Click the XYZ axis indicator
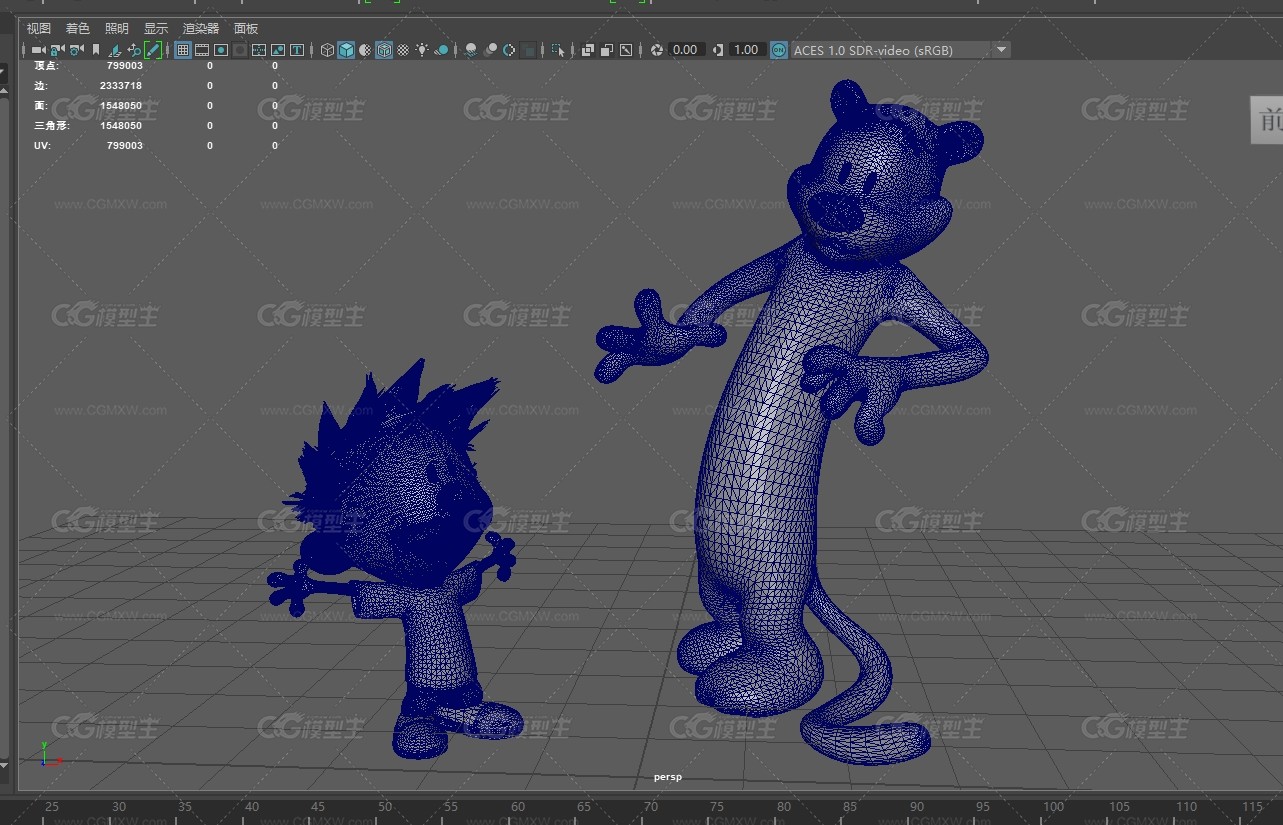 point(50,754)
